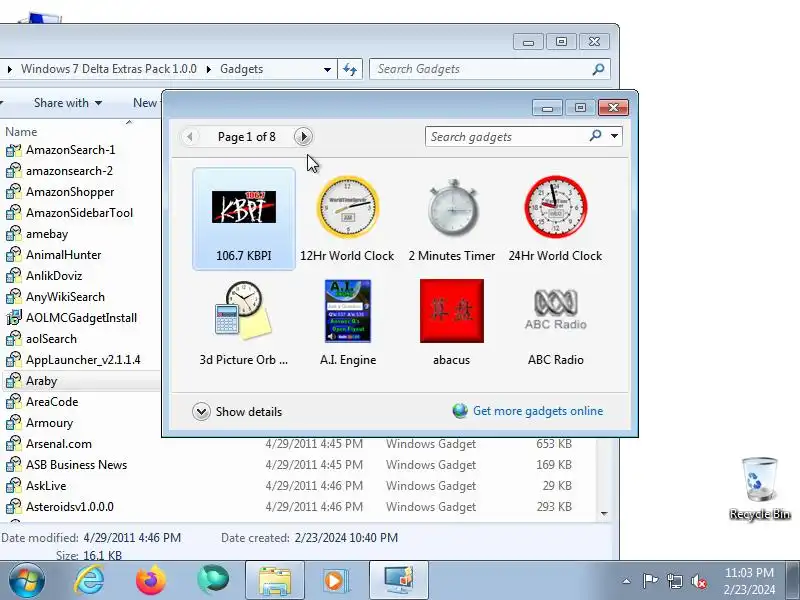This screenshot has width=800, height=600.
Task: Select the AnlikDoviz file
Action: [x=54, y=276]
